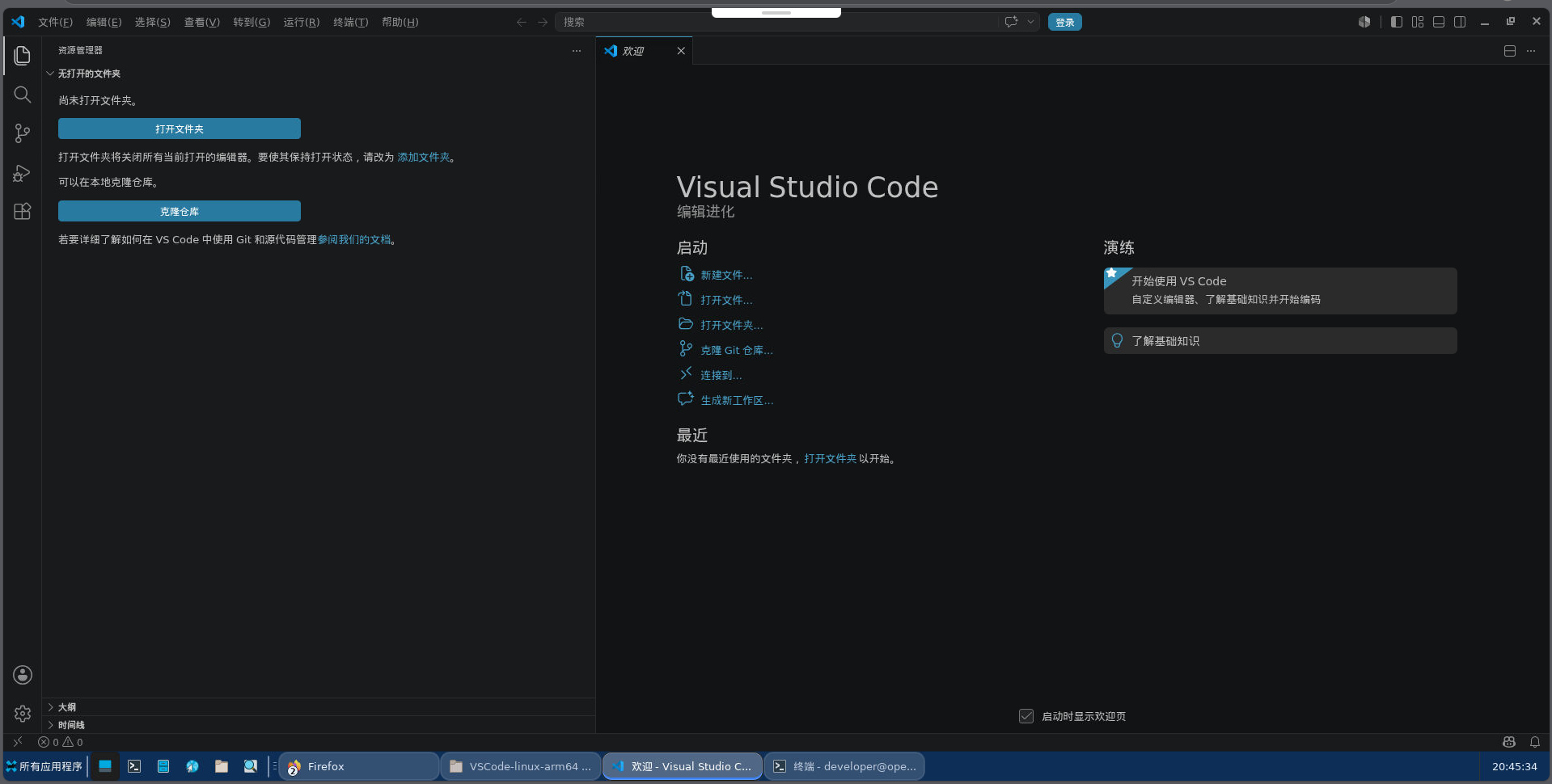The width and height of the screenshot is (1552, 784).
Task: Click 打开文件... on the welcome page
Action: 726,300
